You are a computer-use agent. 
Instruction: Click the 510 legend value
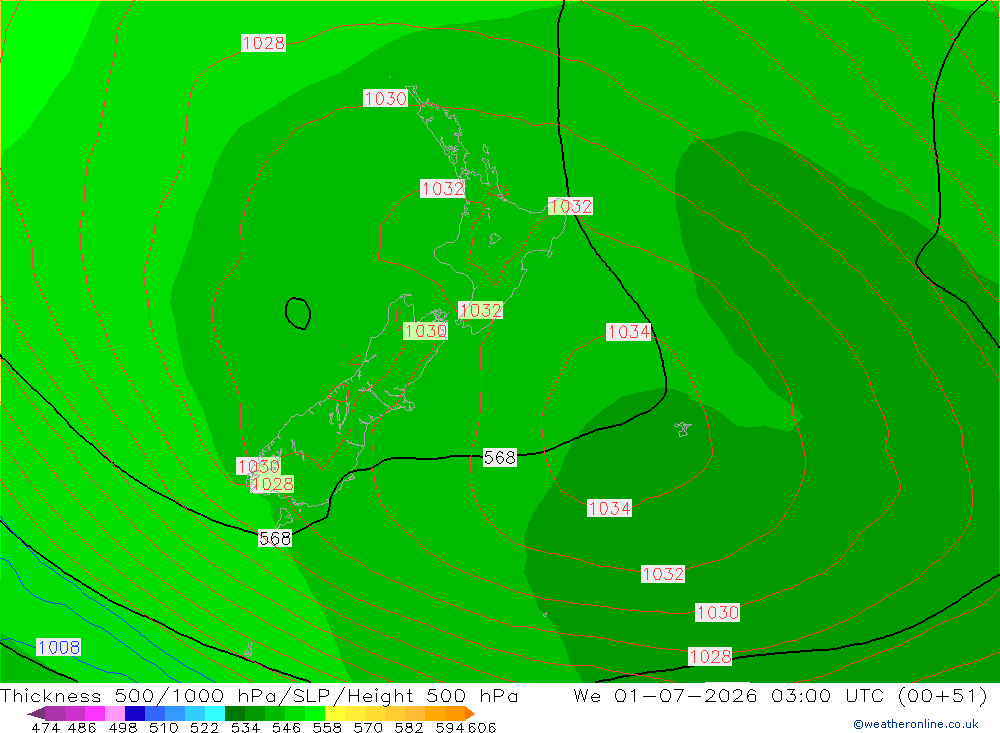tap(164, 727)
